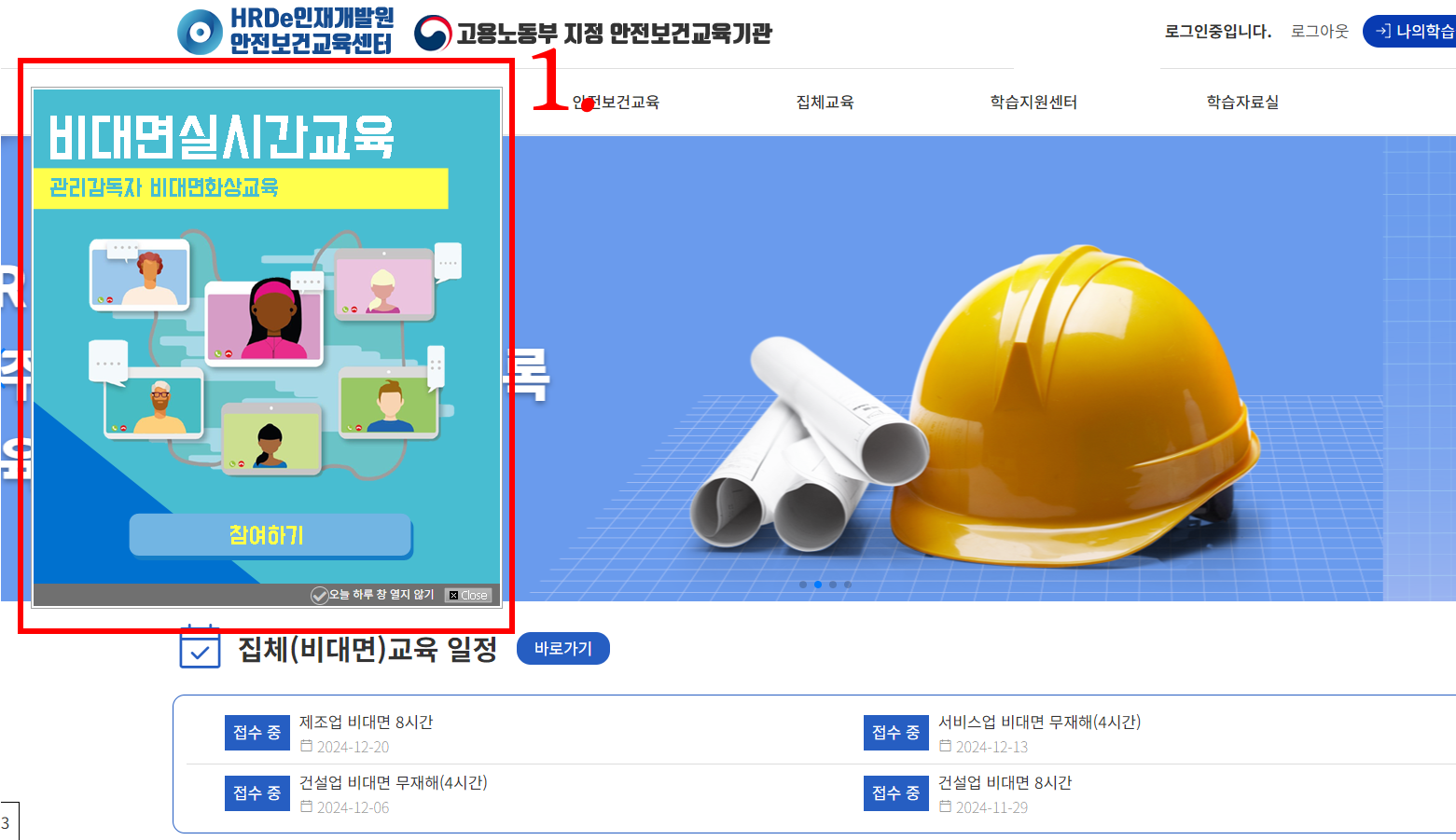Click the 고용노동부 emblem icon
The width and height of the screenshot is (1456, 840).
coord(433,34)
